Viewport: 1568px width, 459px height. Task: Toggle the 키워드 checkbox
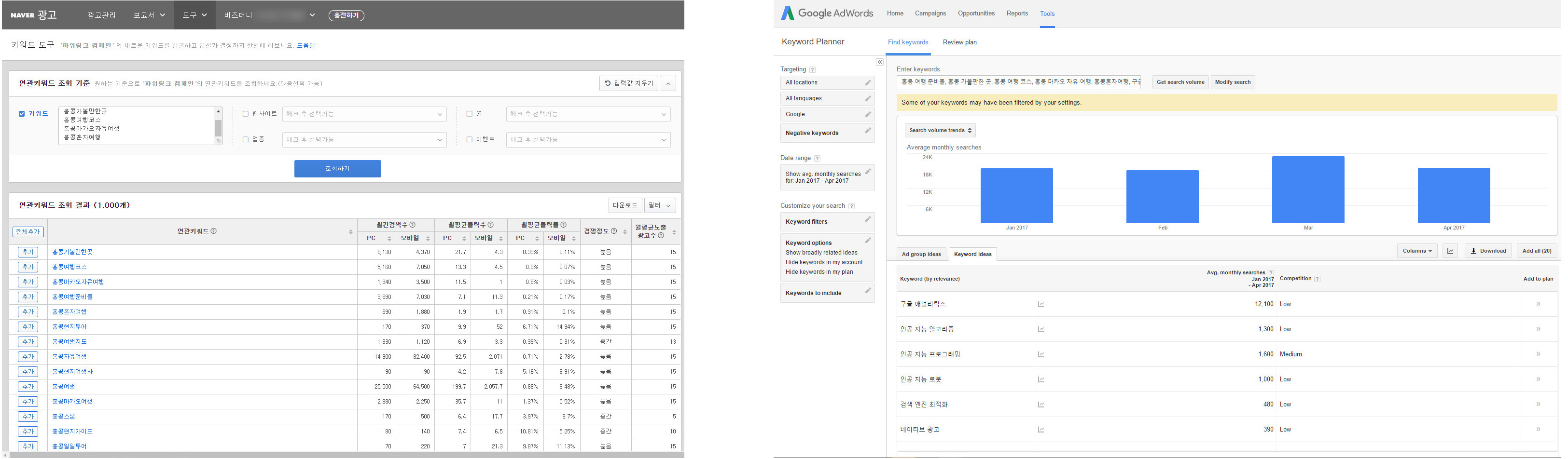pyautogui.click(x=22, y=114)
